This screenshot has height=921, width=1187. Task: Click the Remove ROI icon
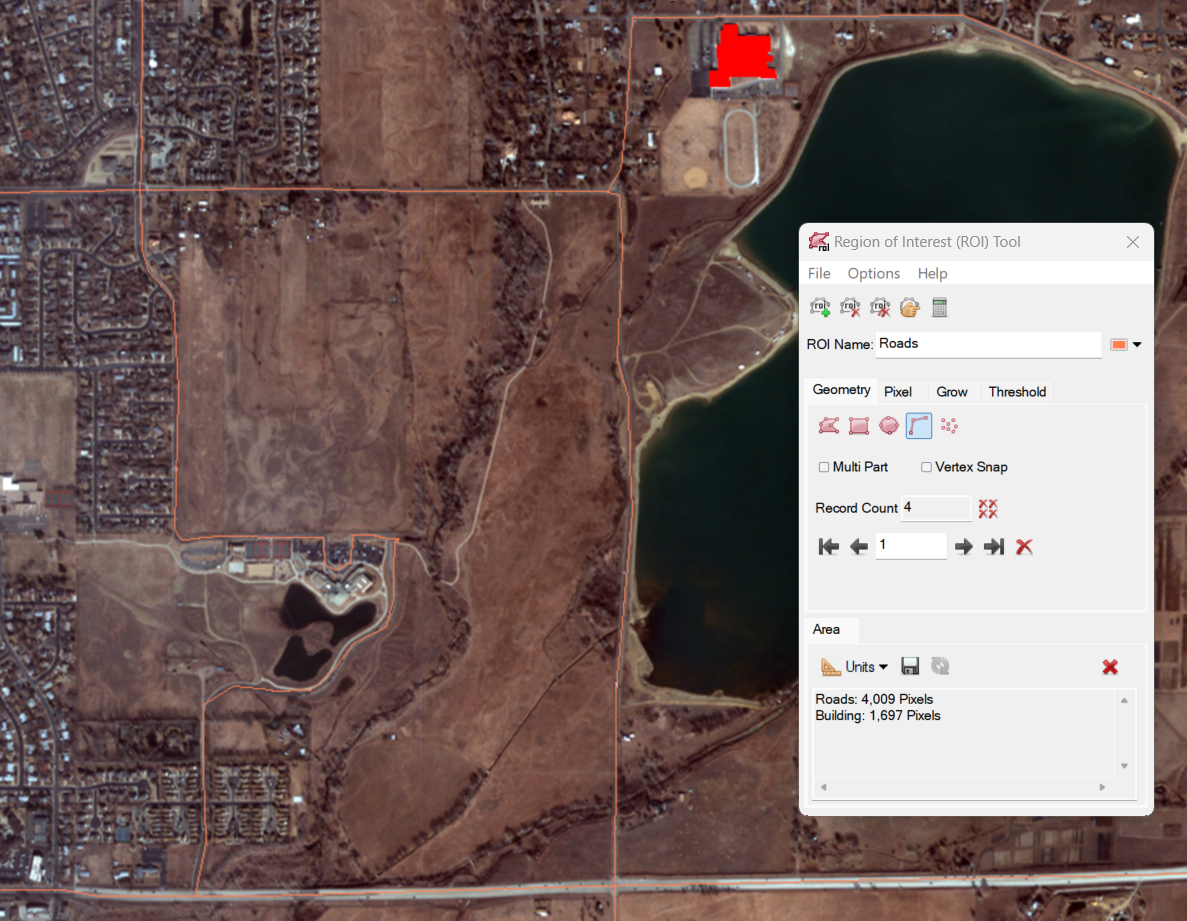point(850,308)
